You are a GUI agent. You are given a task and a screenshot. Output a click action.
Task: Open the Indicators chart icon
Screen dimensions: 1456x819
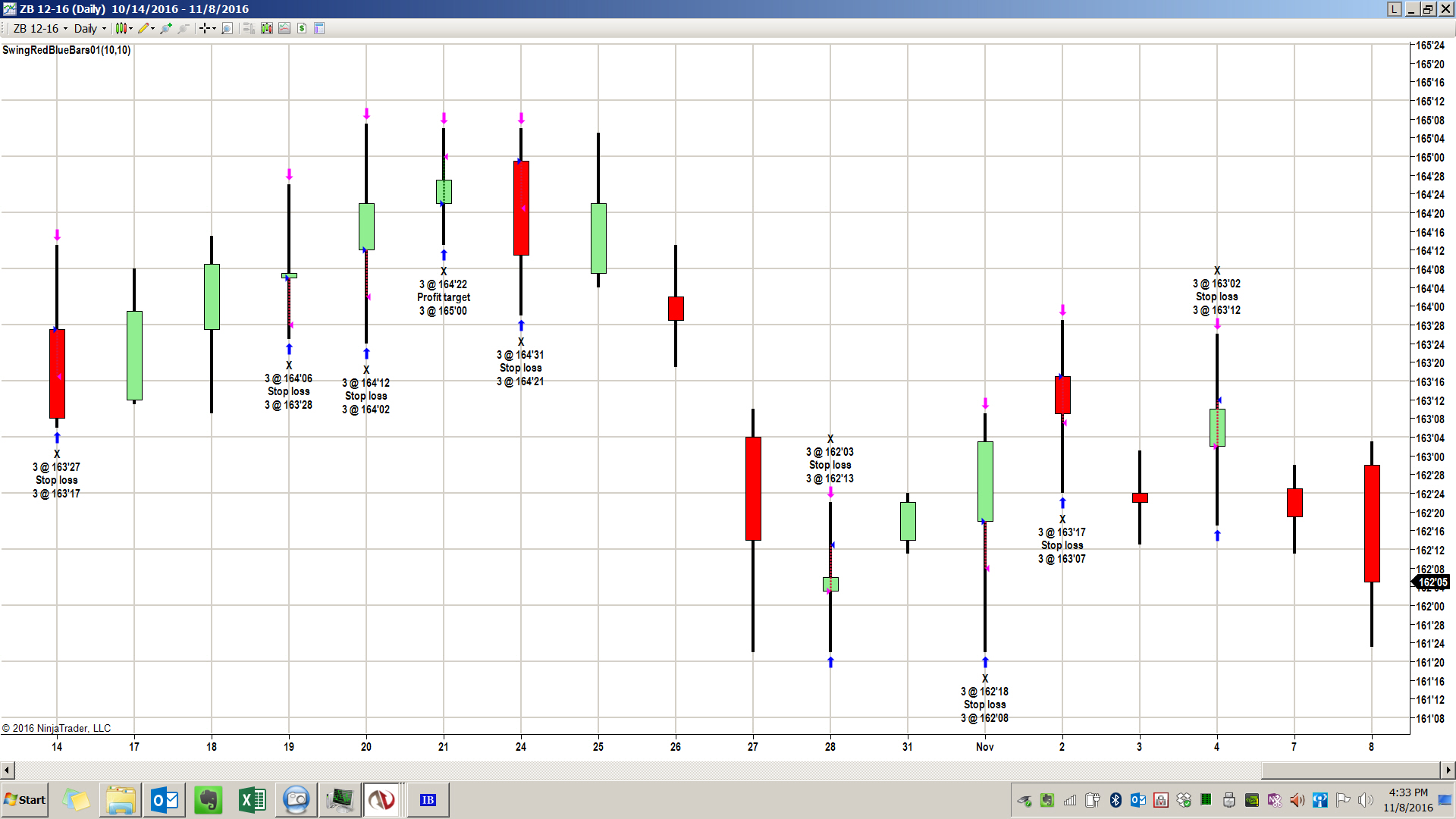click(284, 28)
